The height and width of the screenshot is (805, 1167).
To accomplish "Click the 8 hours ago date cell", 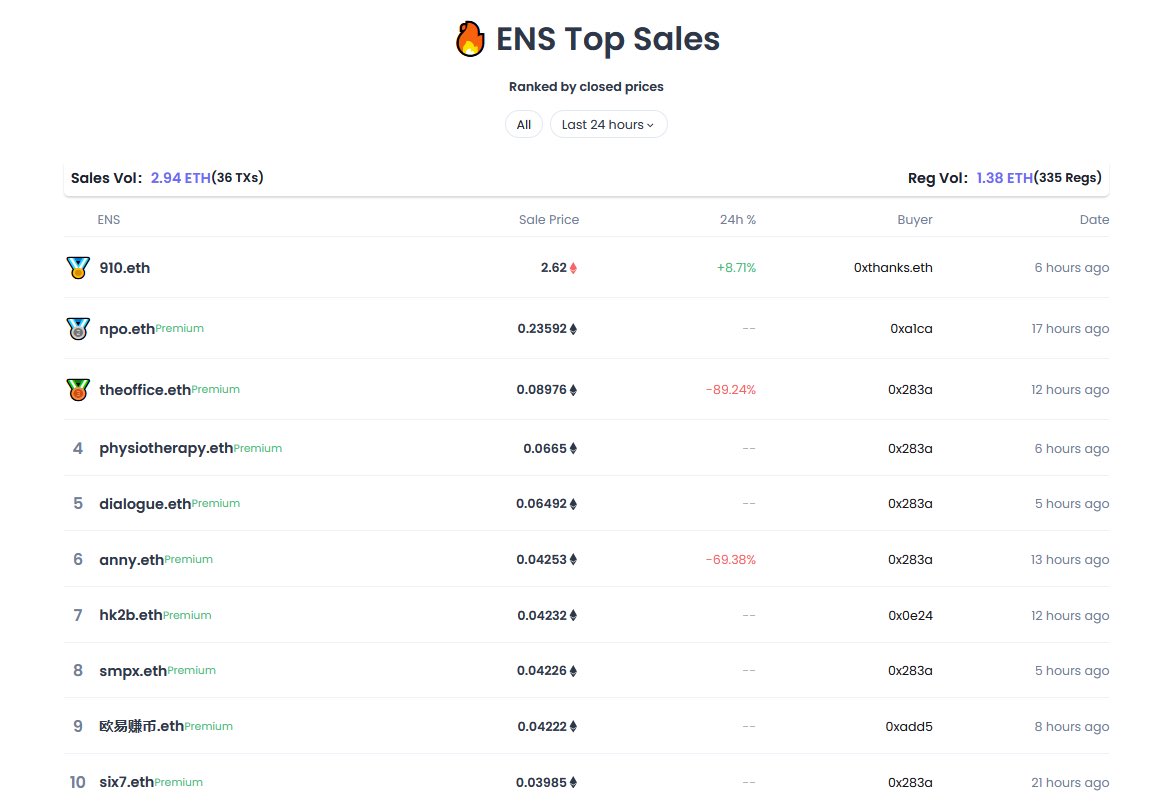I will click(1071, 727).
